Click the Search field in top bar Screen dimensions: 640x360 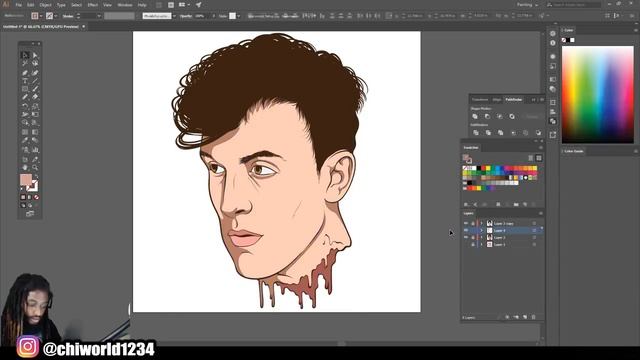[x=573, y=5]
